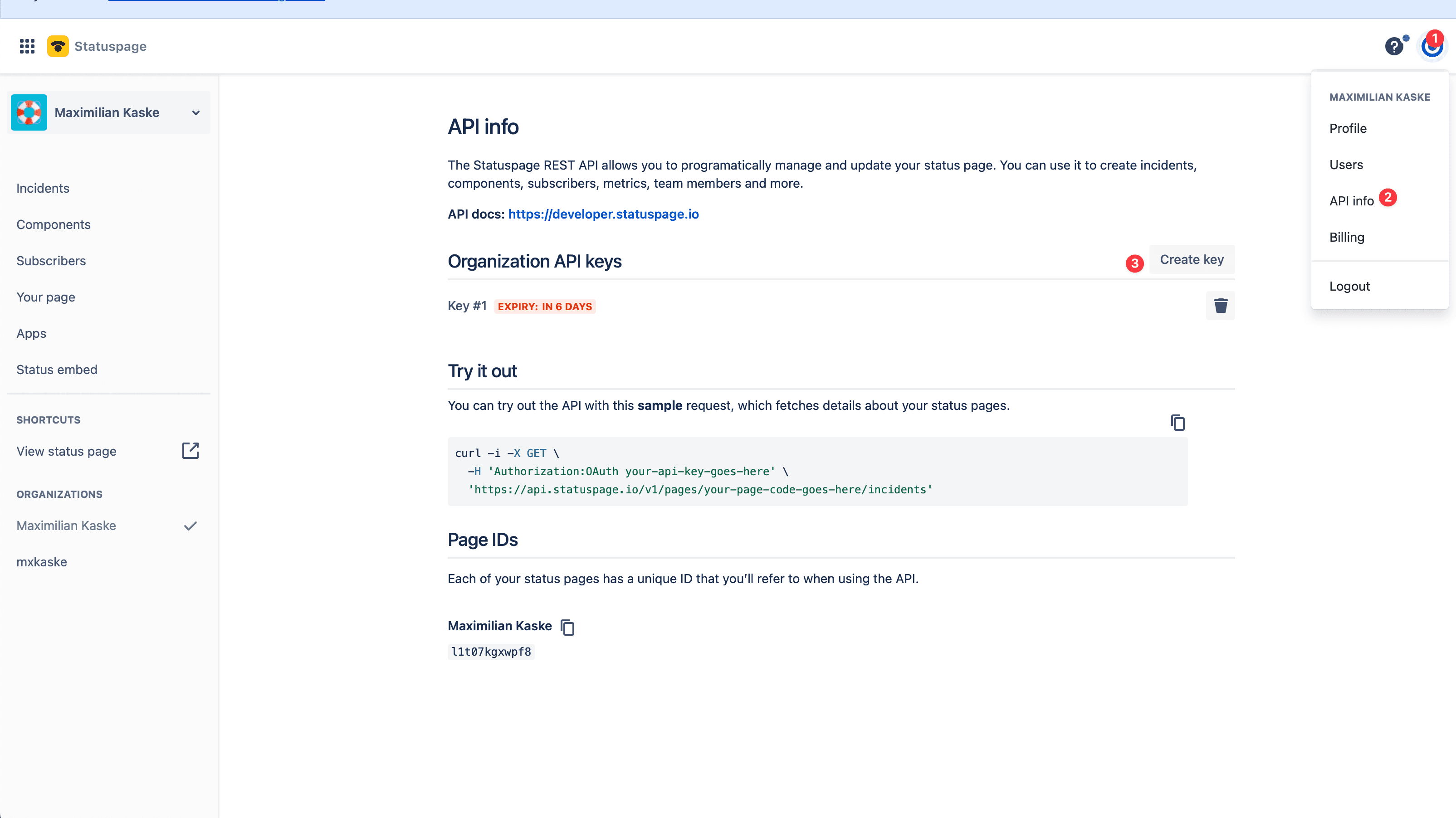
Task: Switch to the mxkaske organization
Action: 42,561
